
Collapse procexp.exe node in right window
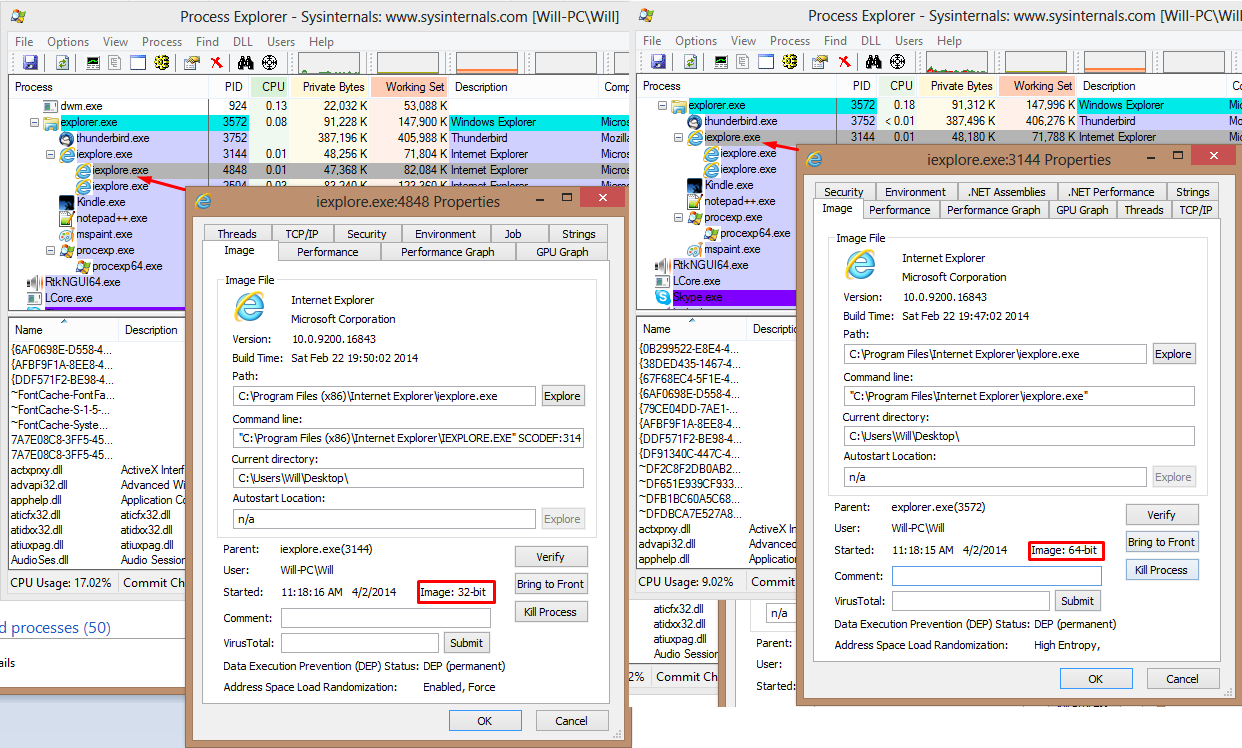679,217
